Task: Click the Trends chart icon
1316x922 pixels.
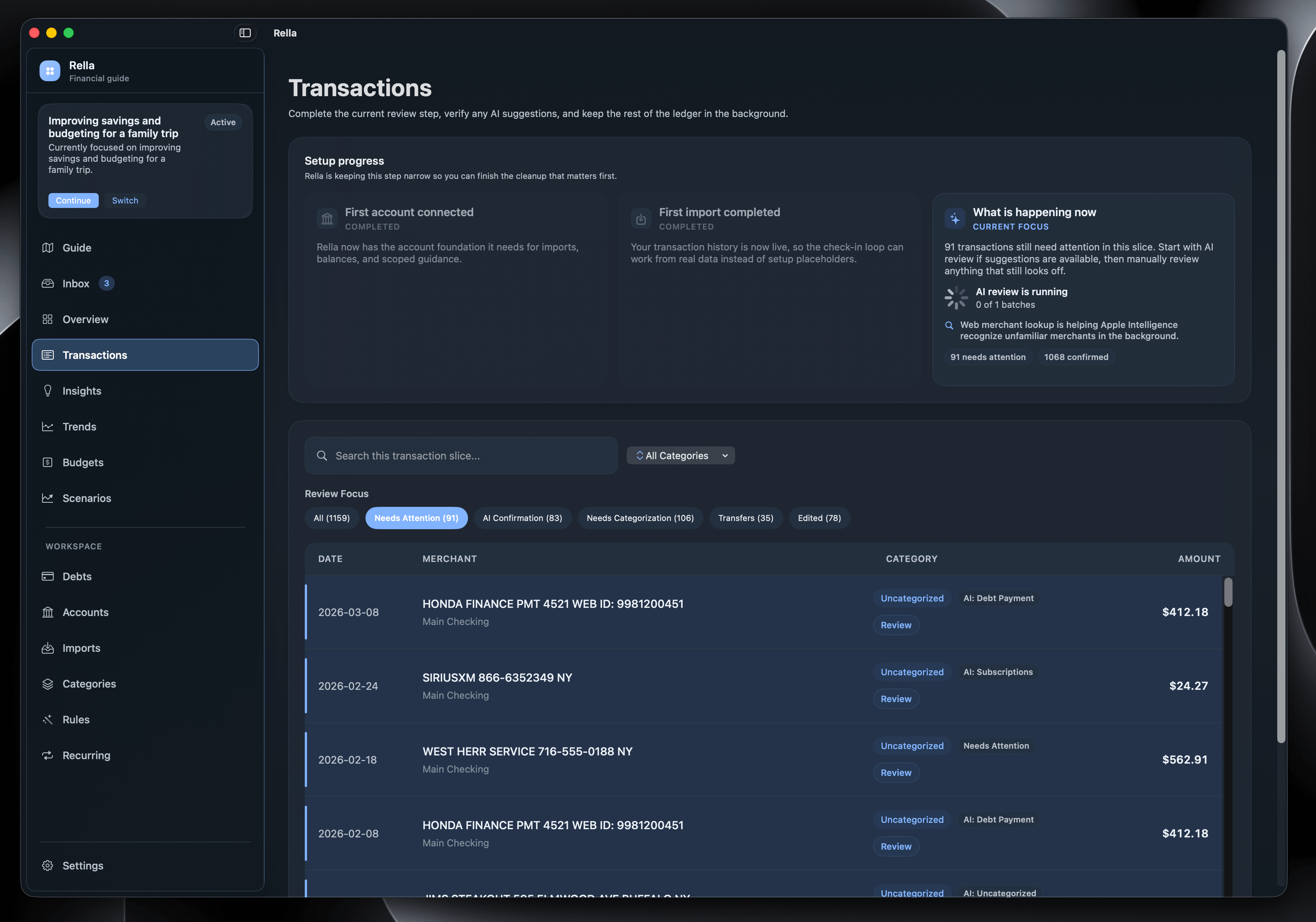Action: tap(48, 427)
